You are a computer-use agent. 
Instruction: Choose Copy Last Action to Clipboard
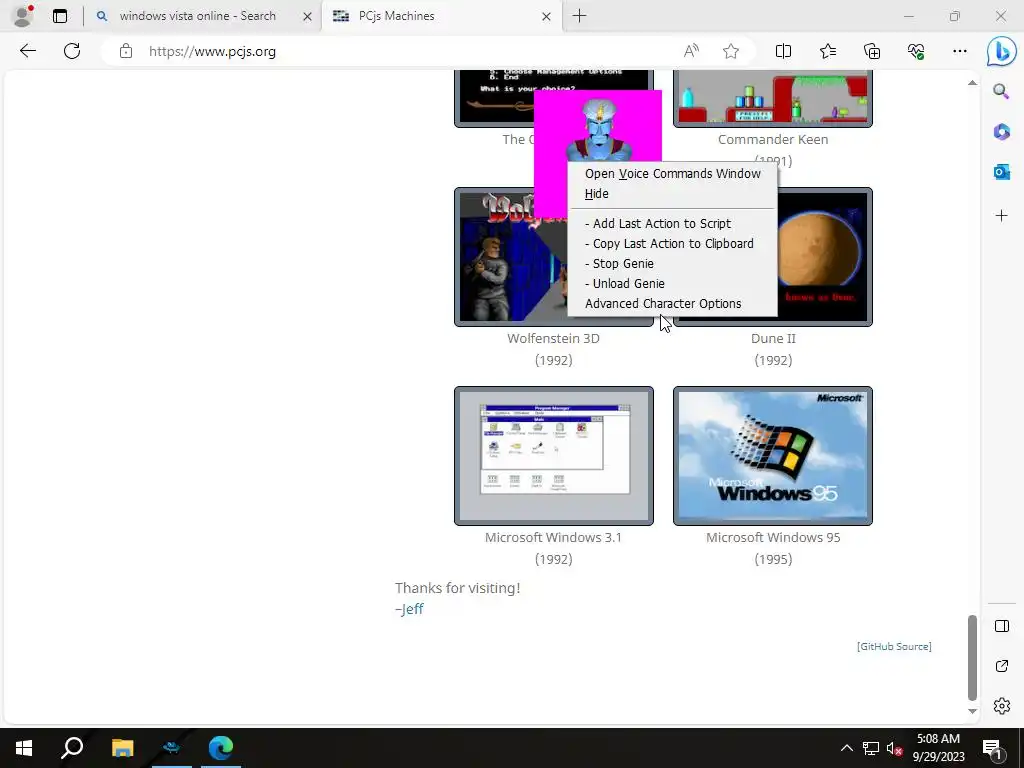[673, 244]
